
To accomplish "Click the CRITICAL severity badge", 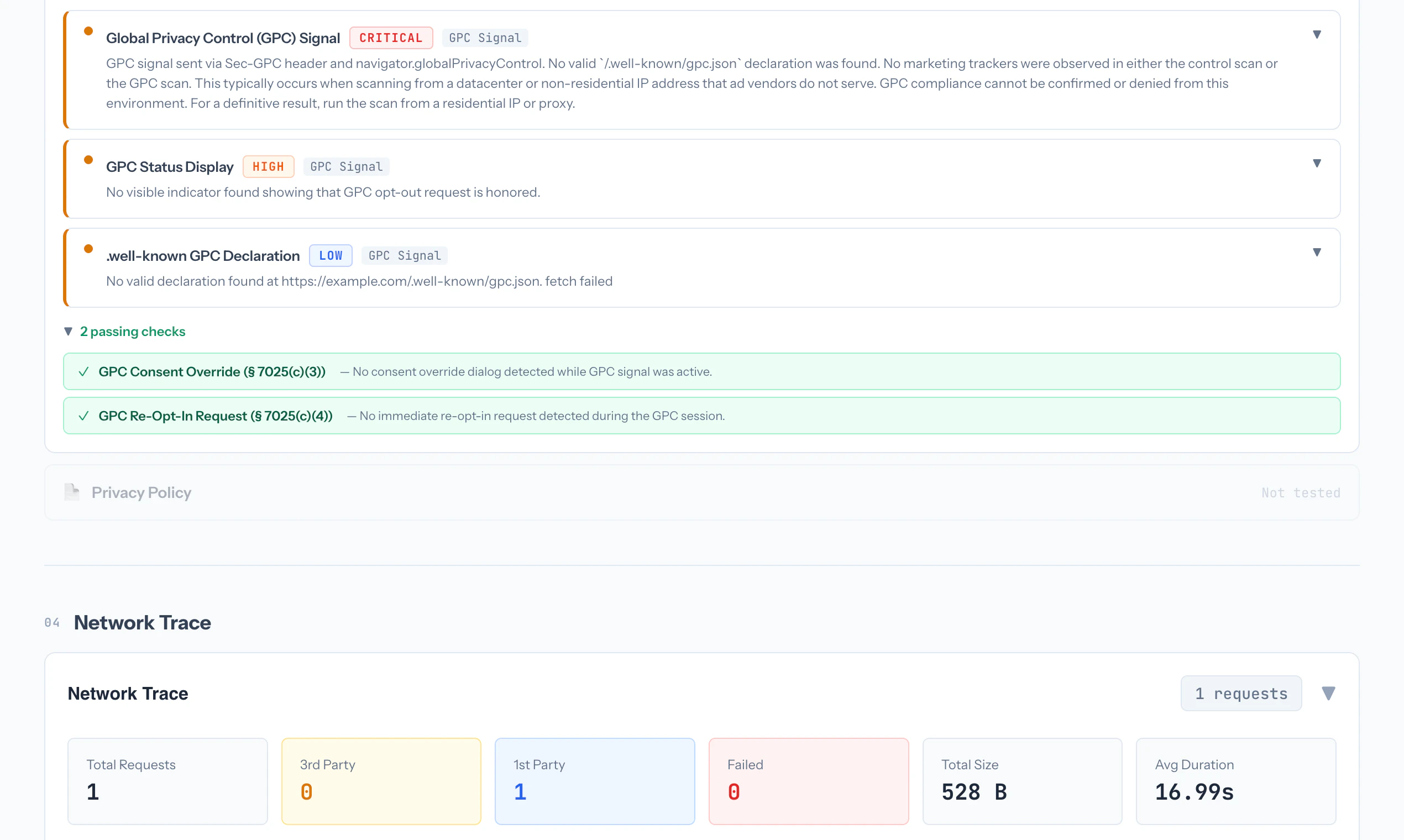I will 391,38.
